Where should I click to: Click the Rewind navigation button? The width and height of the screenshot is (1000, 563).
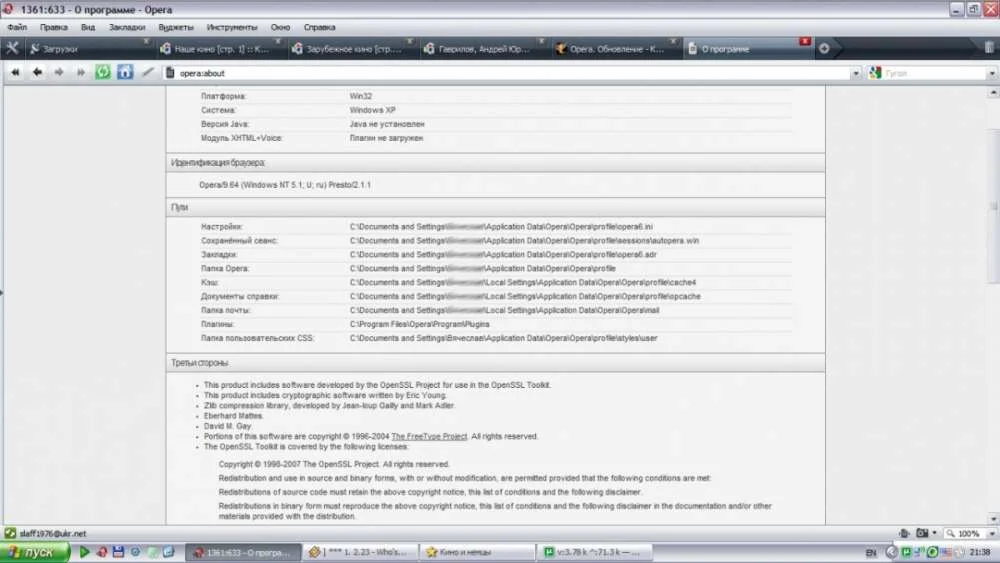(x=15, y=73)
